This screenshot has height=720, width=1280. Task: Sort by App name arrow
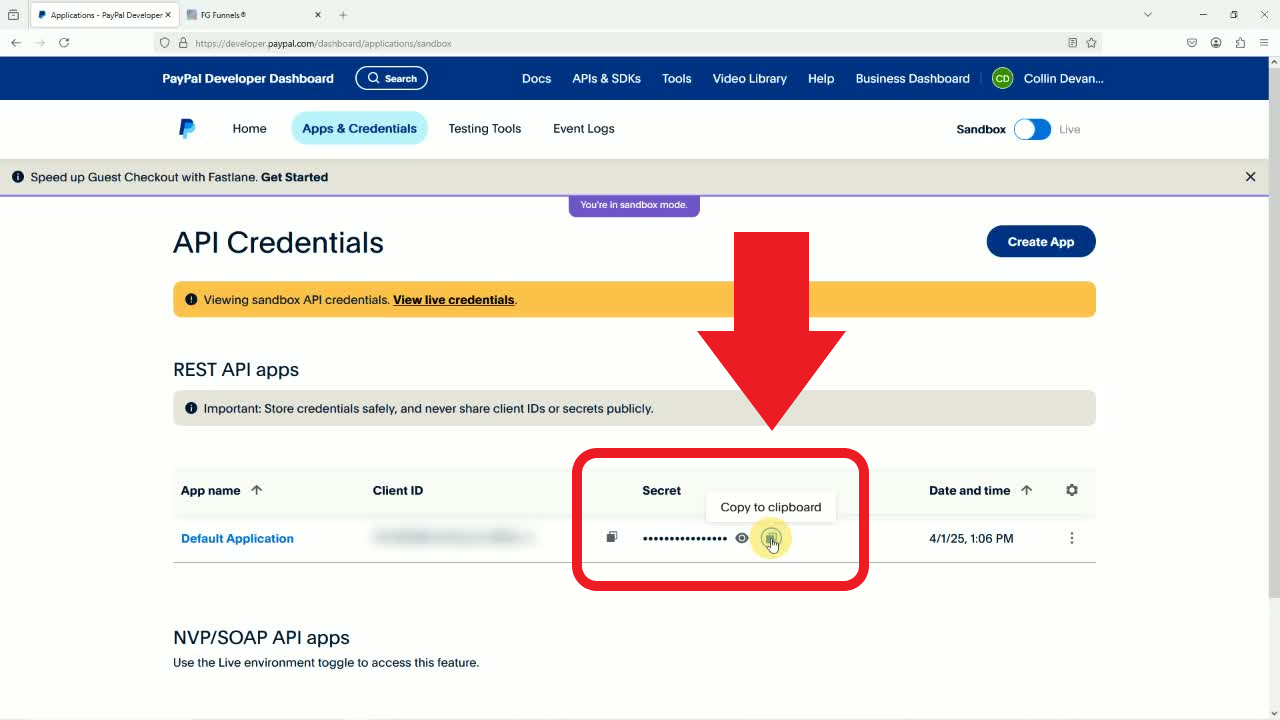(x=257, y=490)
